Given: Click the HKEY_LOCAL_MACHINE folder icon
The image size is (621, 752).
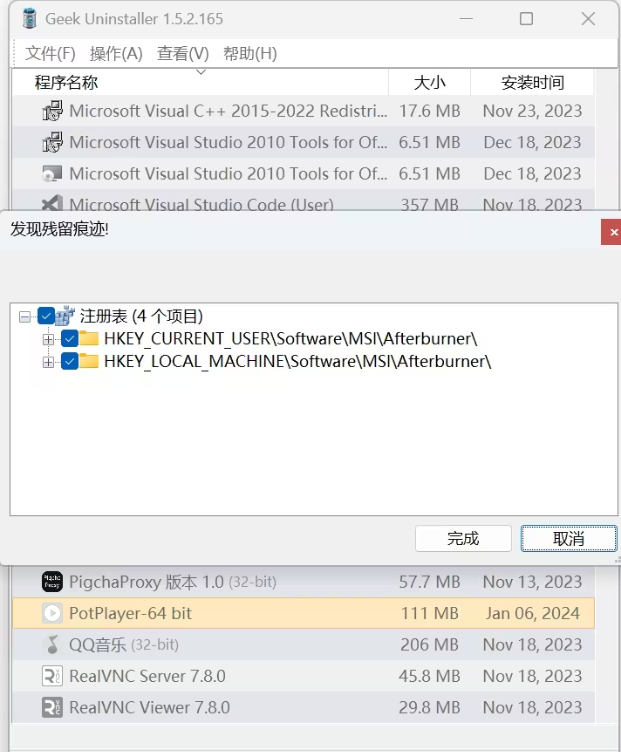Looking at the screenshot, I should coord(89,360).
